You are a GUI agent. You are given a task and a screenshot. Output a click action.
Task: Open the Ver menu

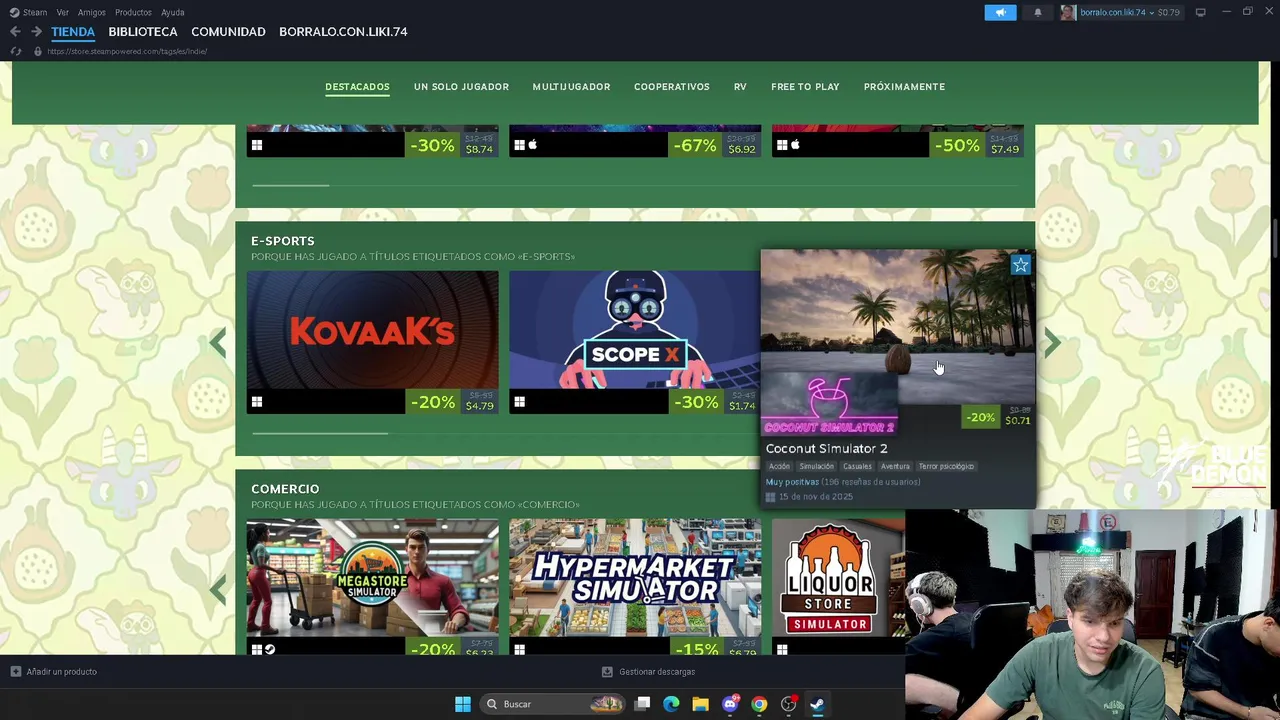63,12
